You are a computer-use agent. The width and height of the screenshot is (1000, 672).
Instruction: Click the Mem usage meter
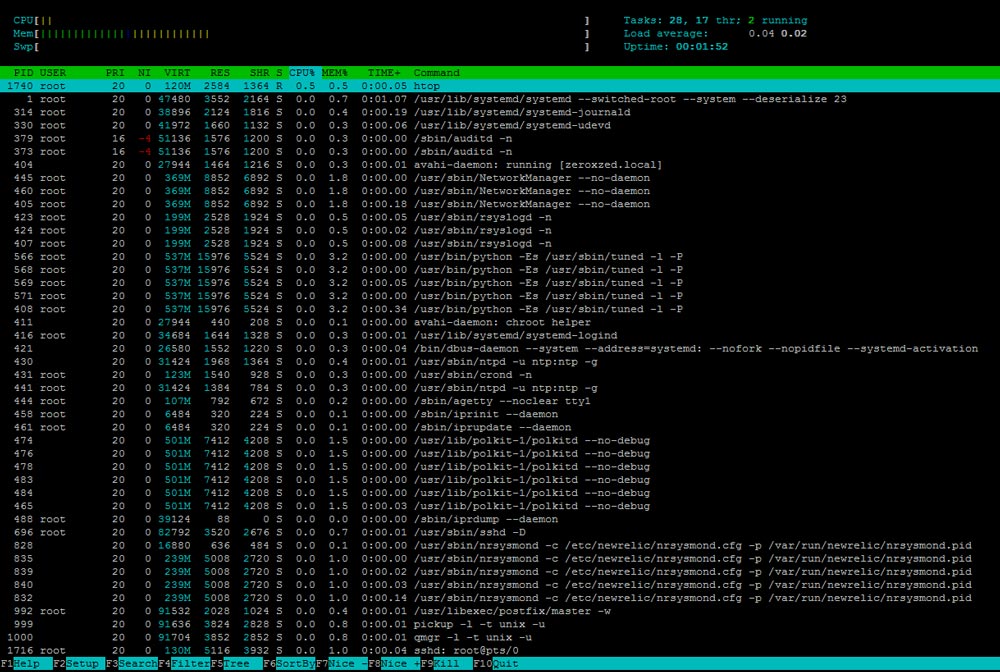pyautogui.click(x=301, y=34)
